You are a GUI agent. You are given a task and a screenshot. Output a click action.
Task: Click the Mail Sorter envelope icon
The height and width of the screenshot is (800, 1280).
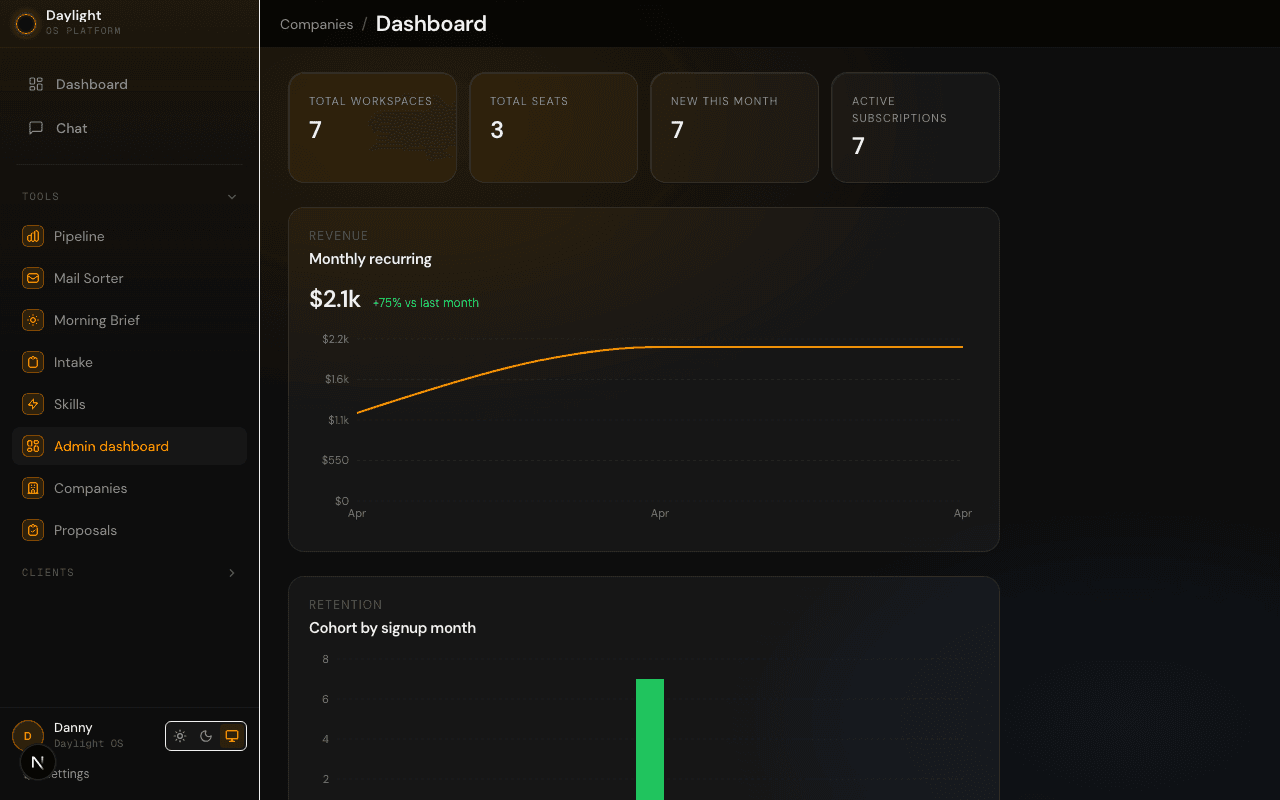pyautogui.click(x=33, y=278)
